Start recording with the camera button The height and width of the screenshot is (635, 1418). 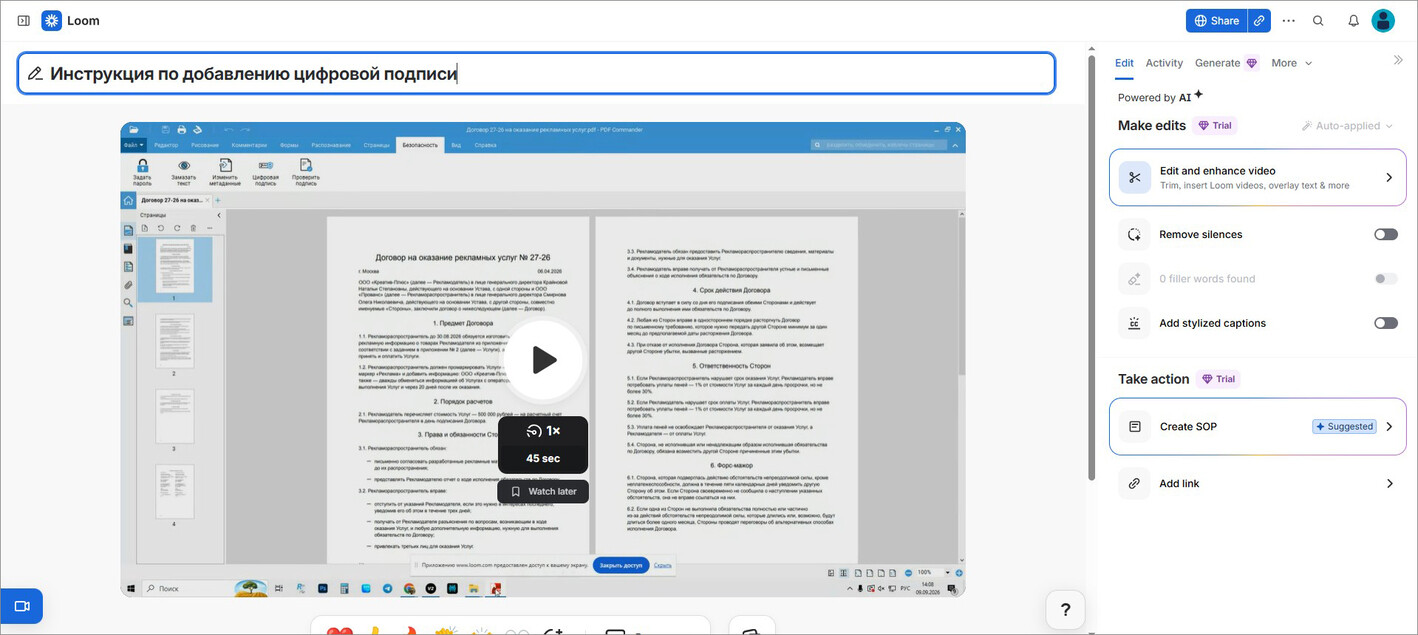click(21, 606)
